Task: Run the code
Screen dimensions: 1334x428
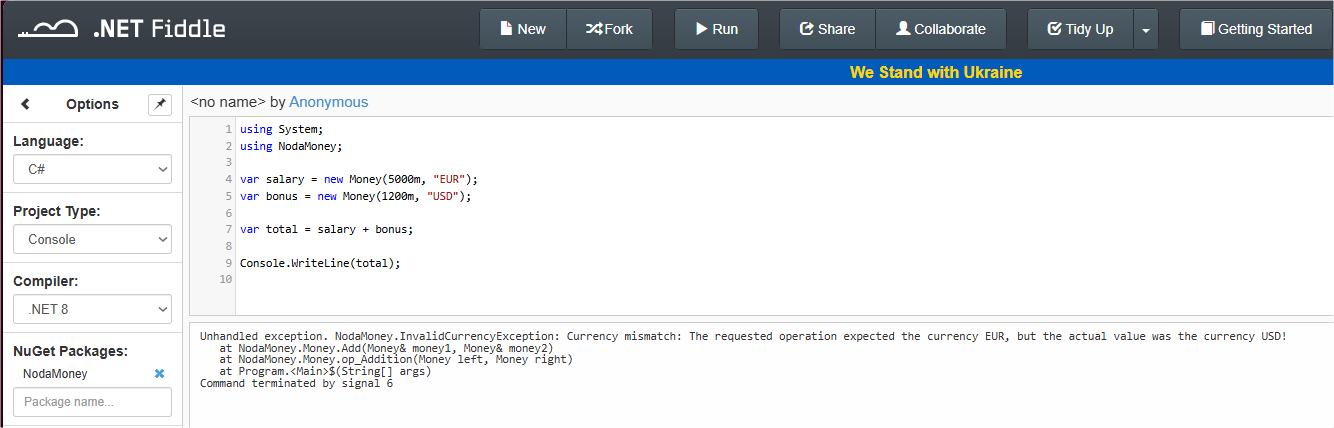Action: pyautogui.click(x=717, y=29)
